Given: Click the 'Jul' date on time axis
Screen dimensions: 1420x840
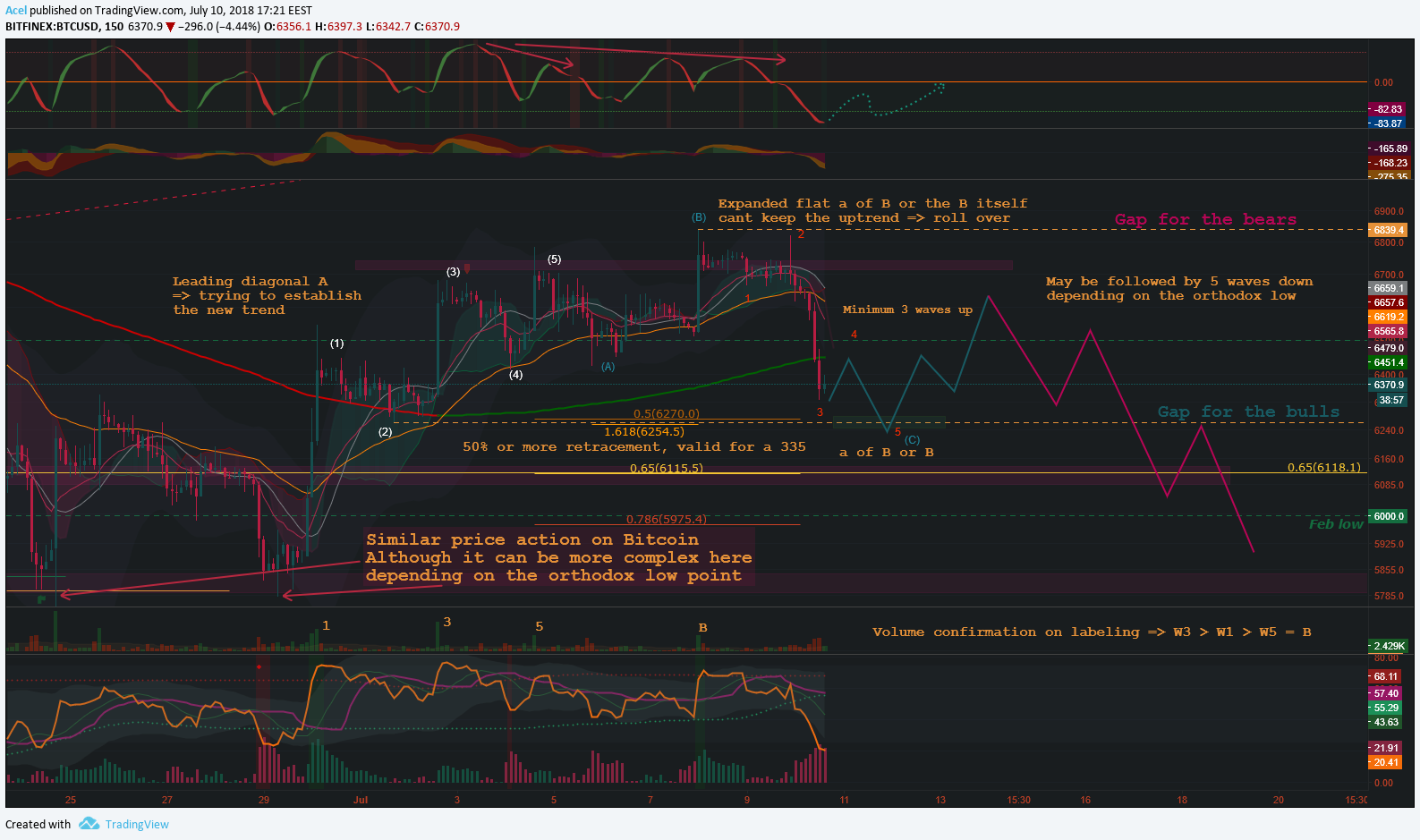Looking at the screenshot, I should (361, 800).
